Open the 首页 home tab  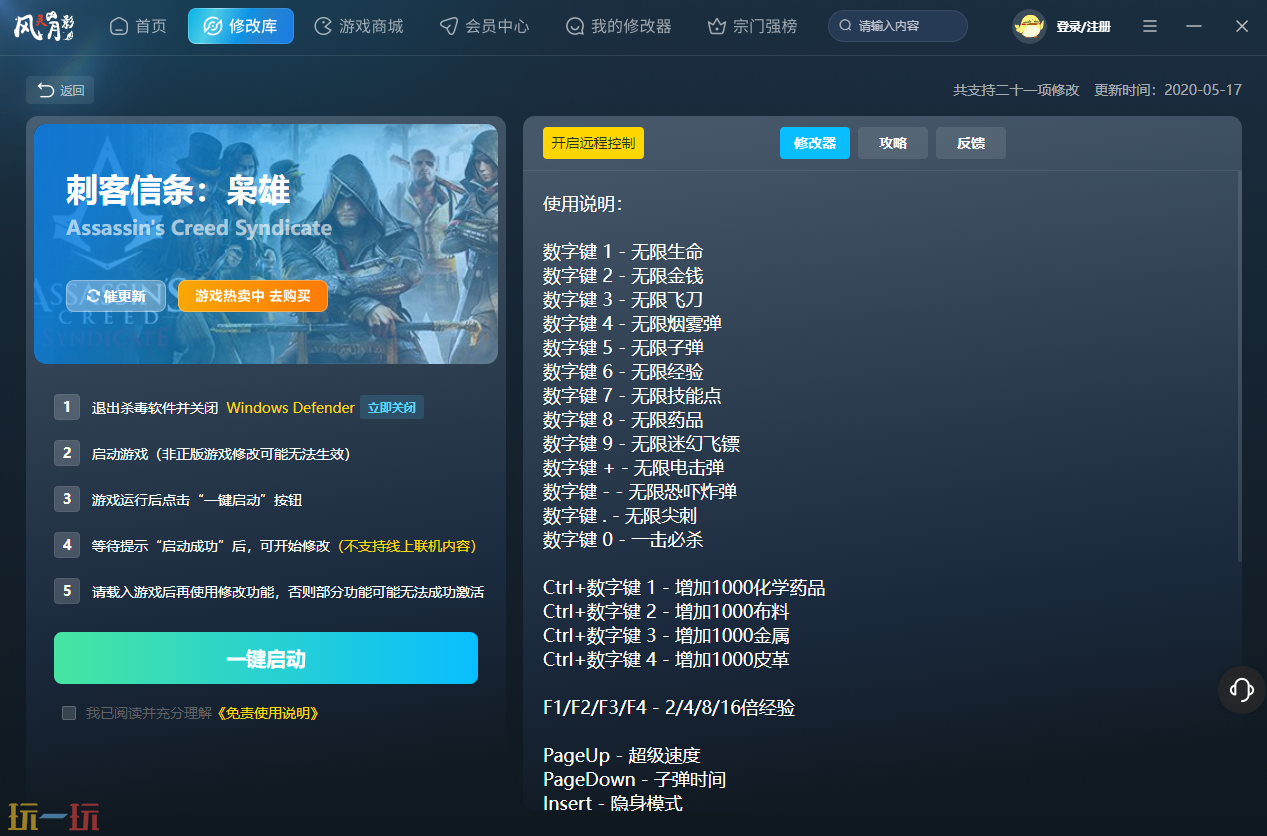[x=138, y=26]
